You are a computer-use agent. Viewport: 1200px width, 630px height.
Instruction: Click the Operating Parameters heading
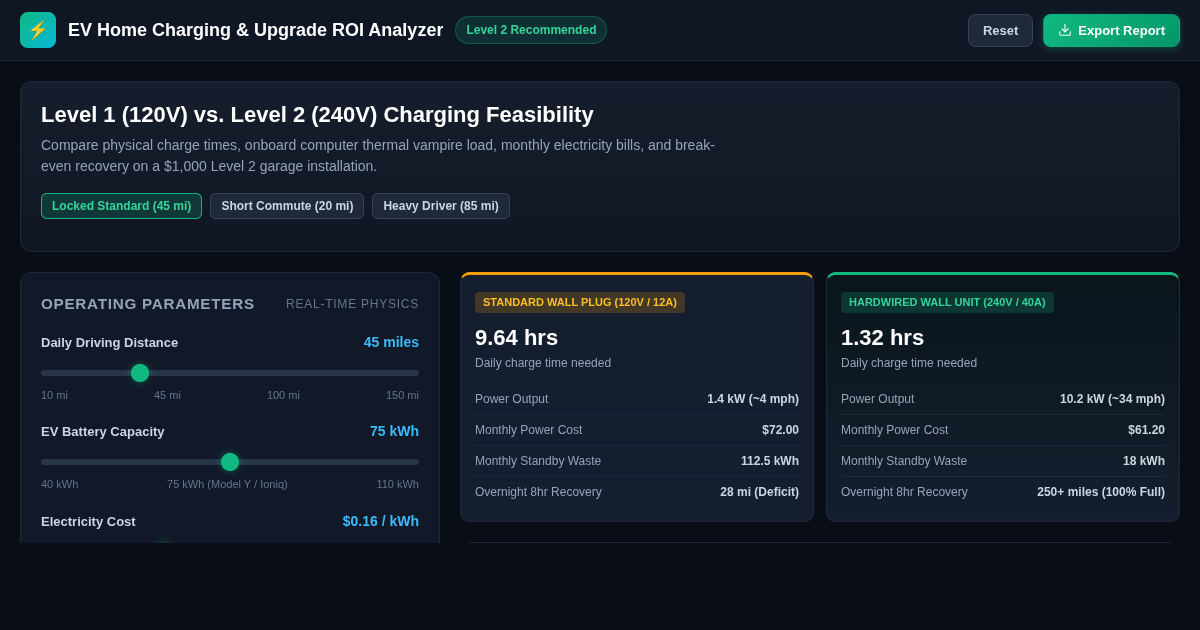(148, 303)
